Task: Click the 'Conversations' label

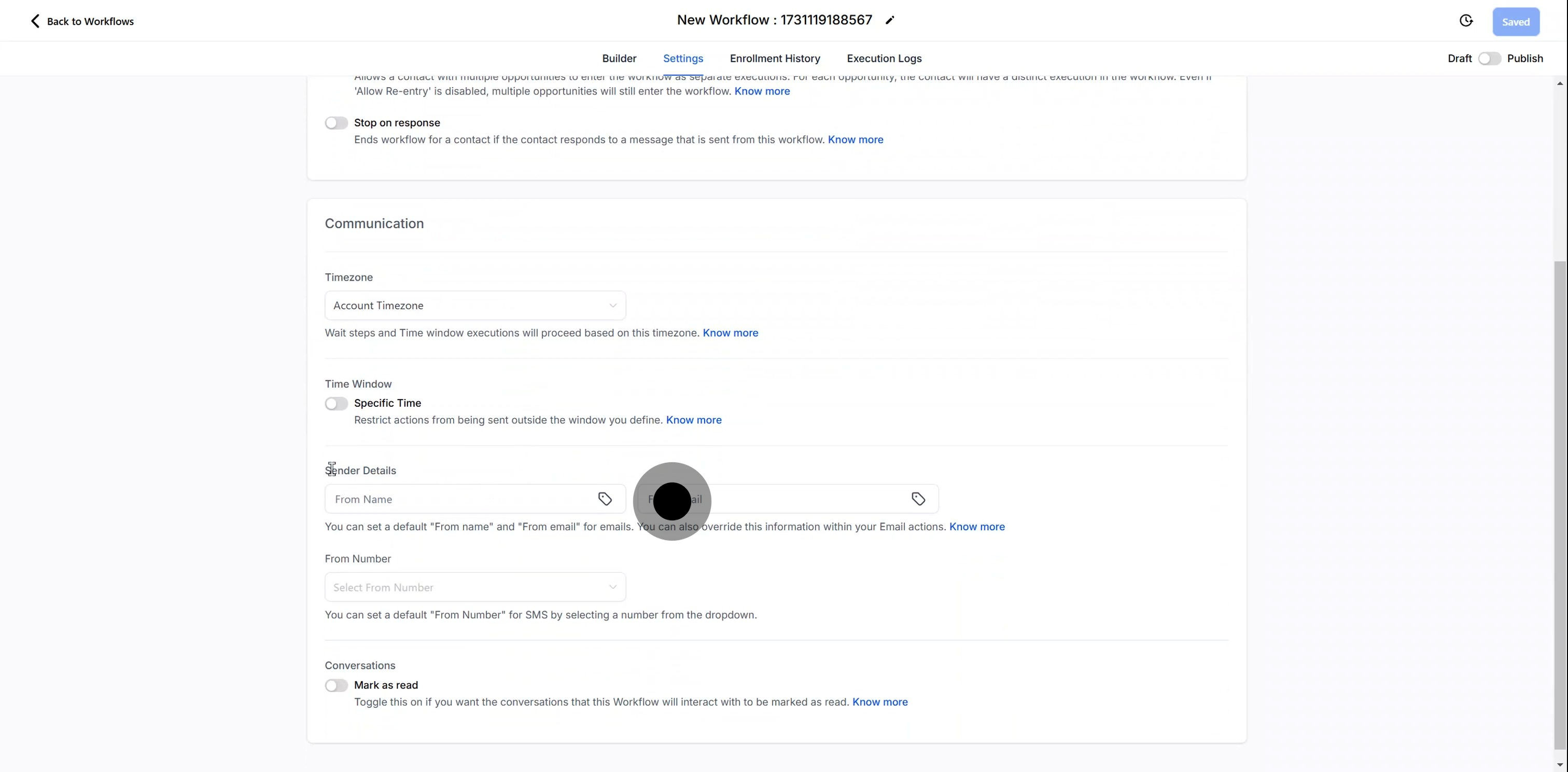Action: [x=360, y=666]
